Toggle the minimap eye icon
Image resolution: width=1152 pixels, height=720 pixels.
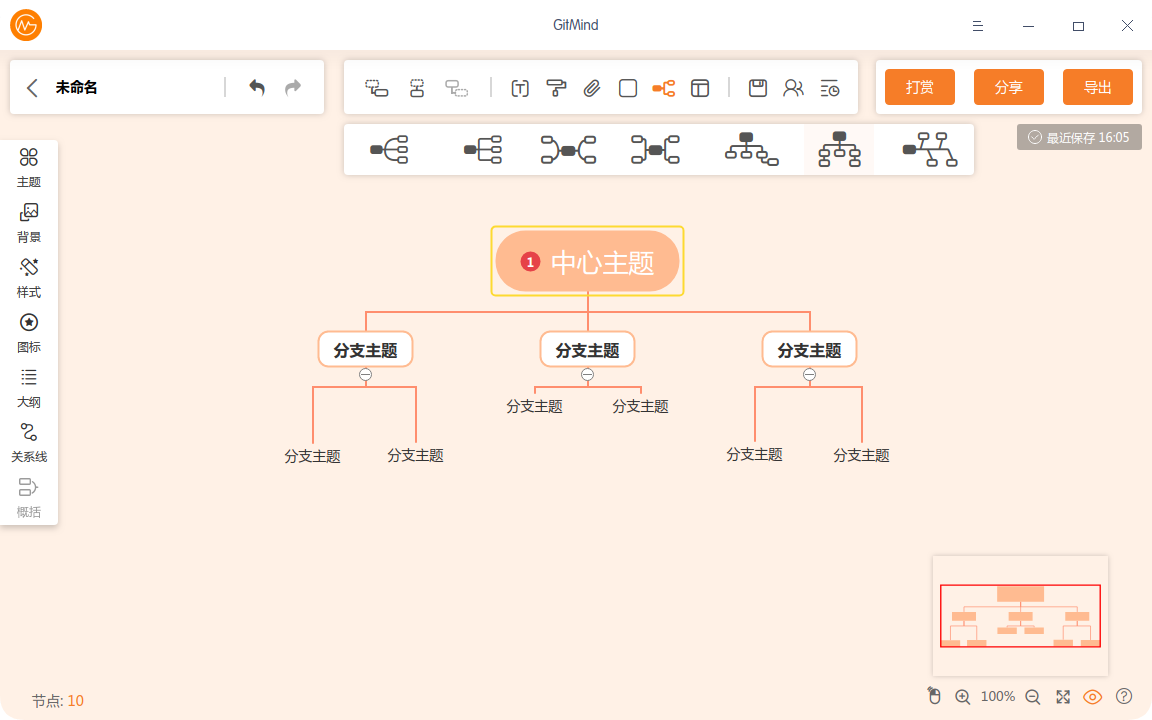[1093, 697]
